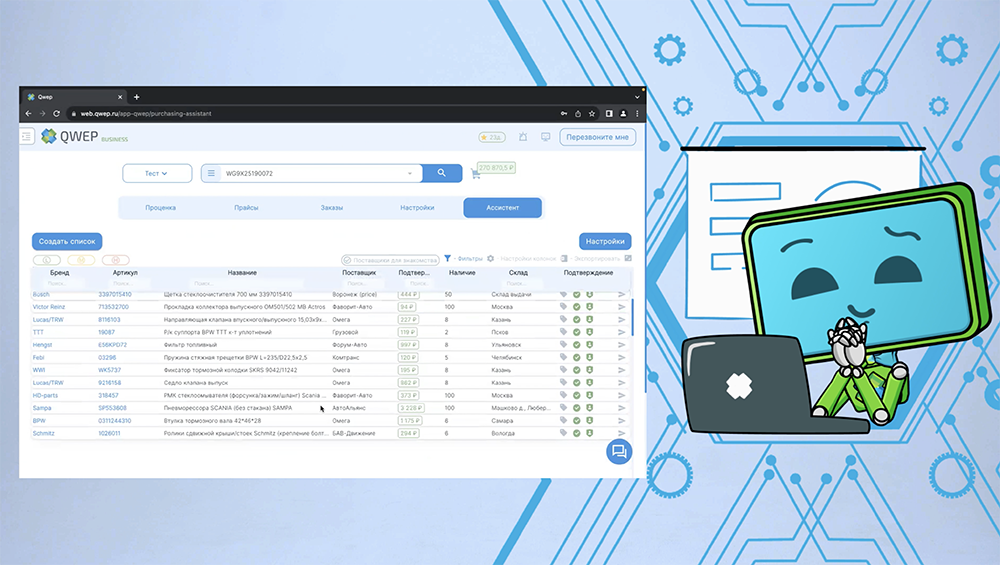Click the 'Перезвоните мне' button
1000x565 pixels.
point(598,137)
